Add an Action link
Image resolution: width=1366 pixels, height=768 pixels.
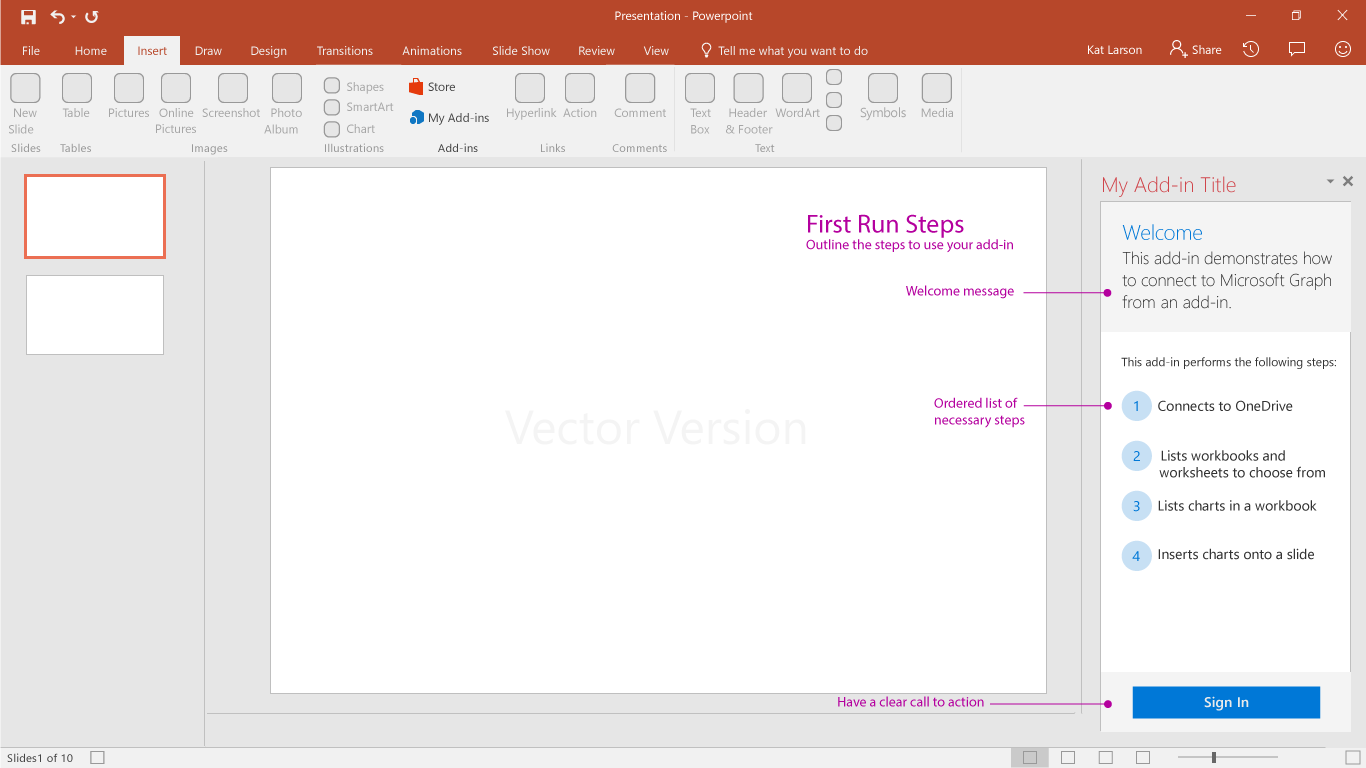[x=580, y=96]
